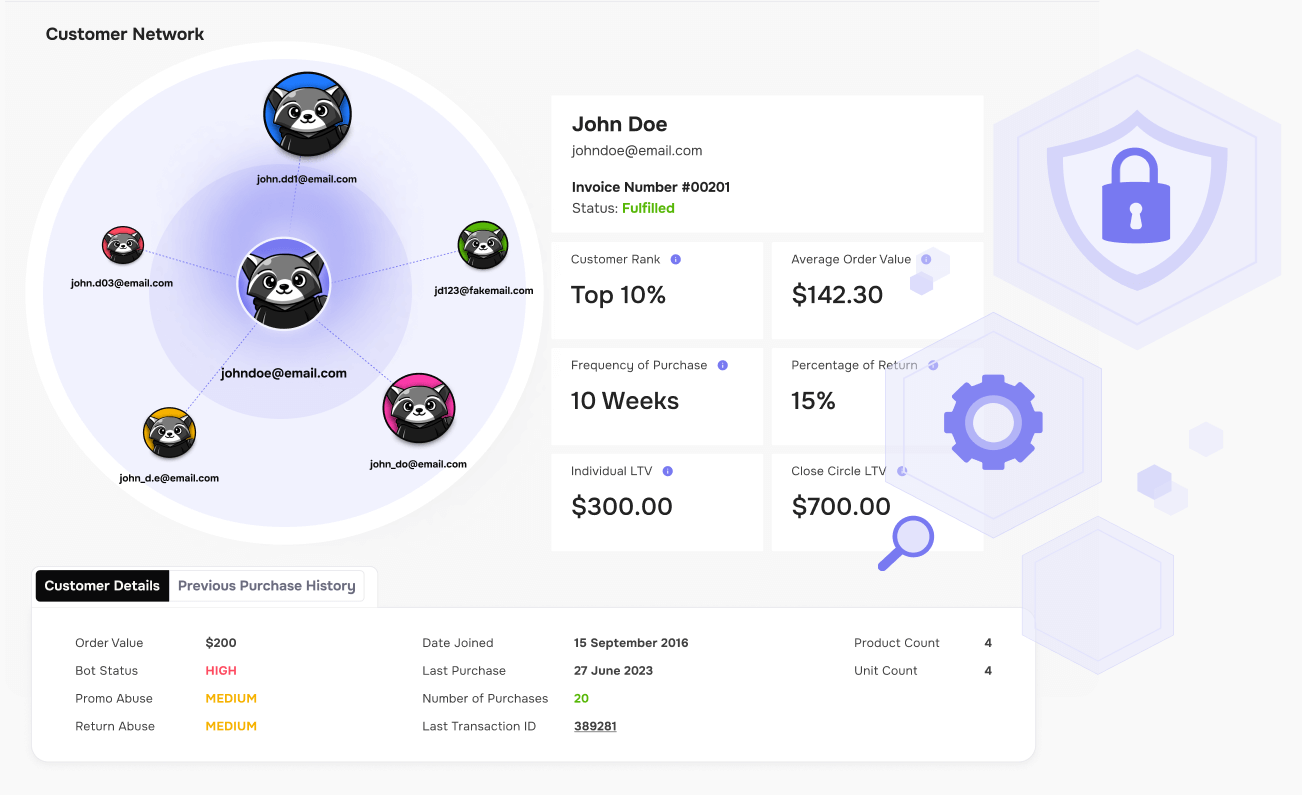The height and width of the screenshot is (795, 1302).
Task: Open the Customer Rank info tooltip icon
Action: 676,259
